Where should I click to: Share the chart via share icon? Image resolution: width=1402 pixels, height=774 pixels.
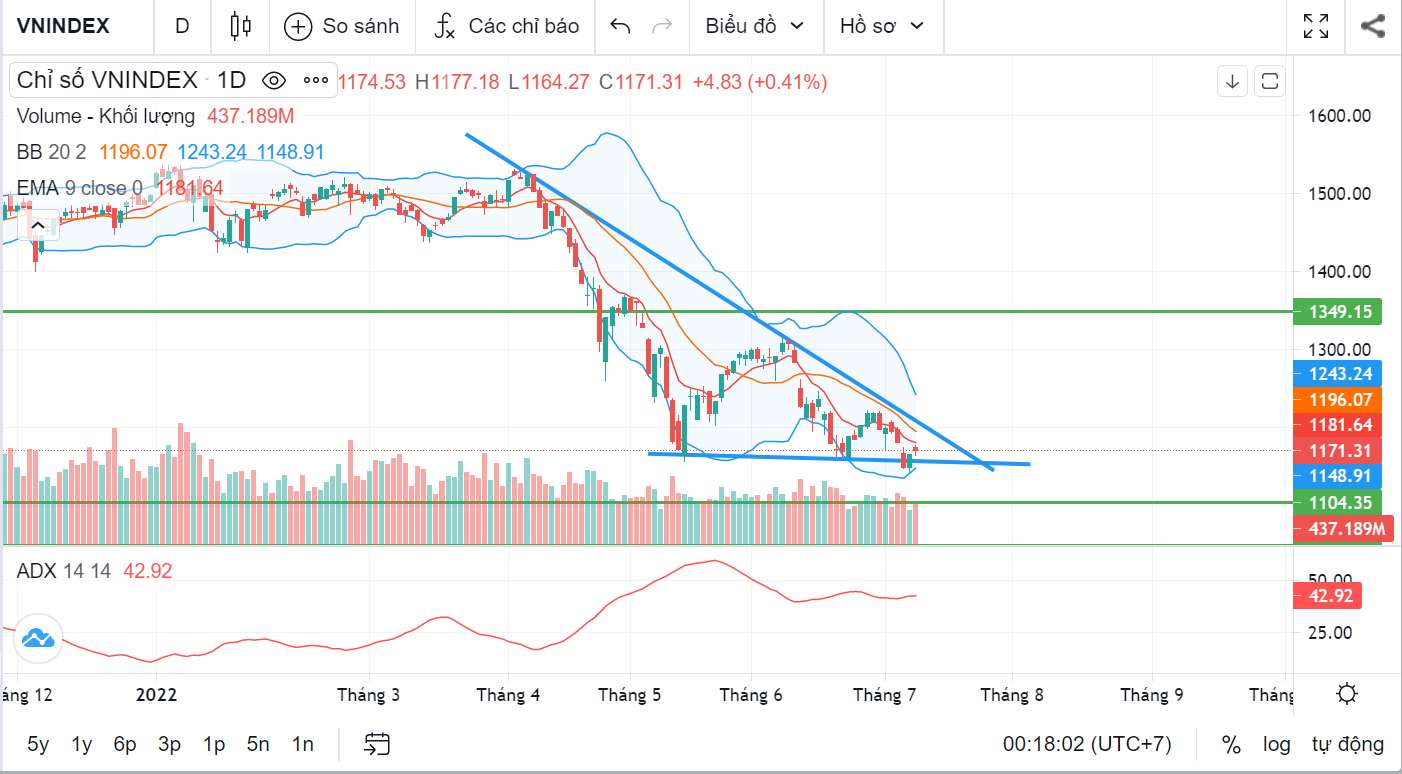(1373, 26)
